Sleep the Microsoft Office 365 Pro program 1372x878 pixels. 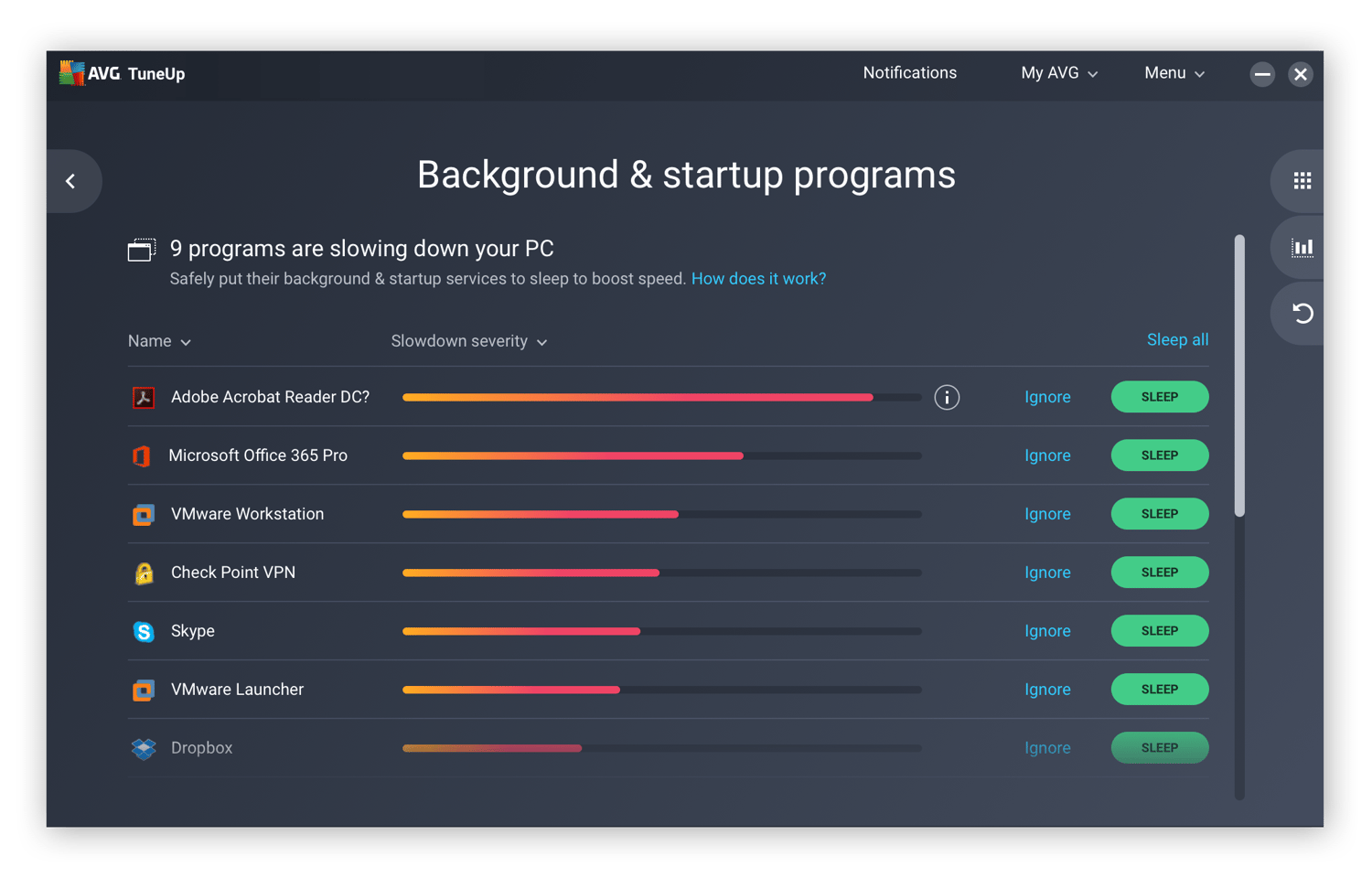coord(1159,455)
